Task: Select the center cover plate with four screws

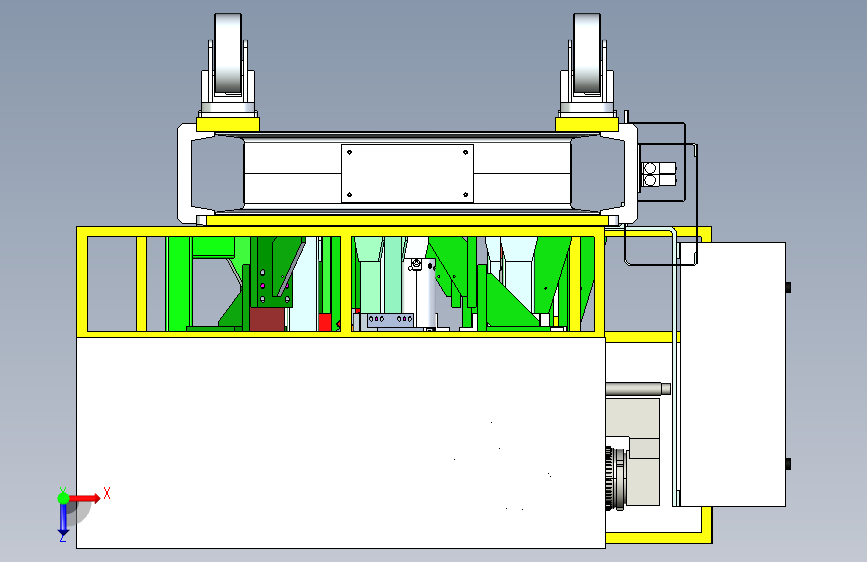Action: click(407, 174)
